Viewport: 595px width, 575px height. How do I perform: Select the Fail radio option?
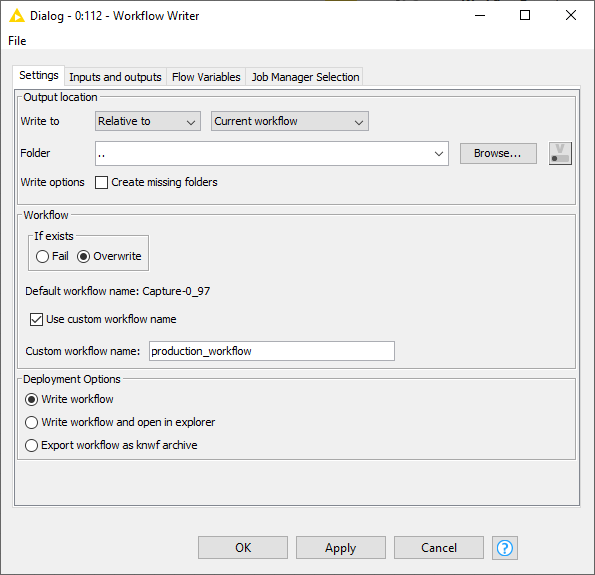click(42, 257)
